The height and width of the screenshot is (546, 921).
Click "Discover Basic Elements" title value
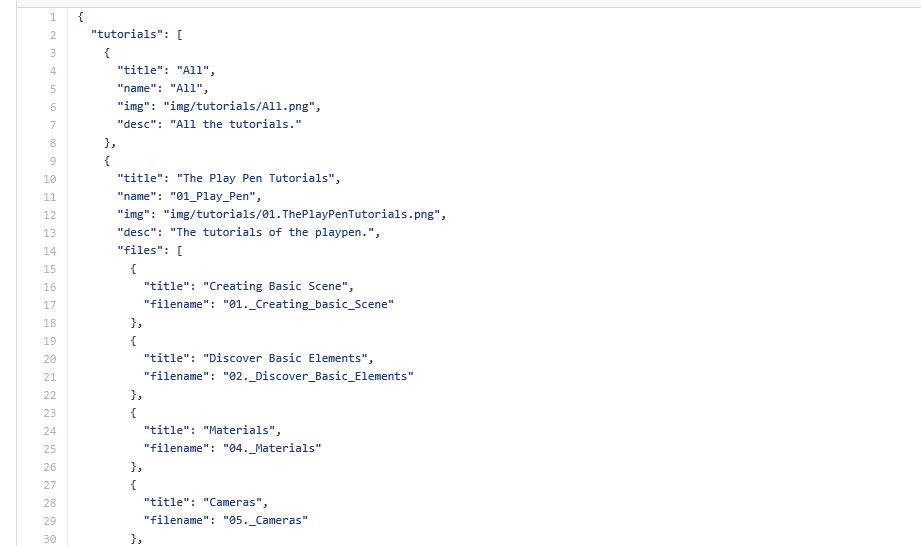[285, 358]
